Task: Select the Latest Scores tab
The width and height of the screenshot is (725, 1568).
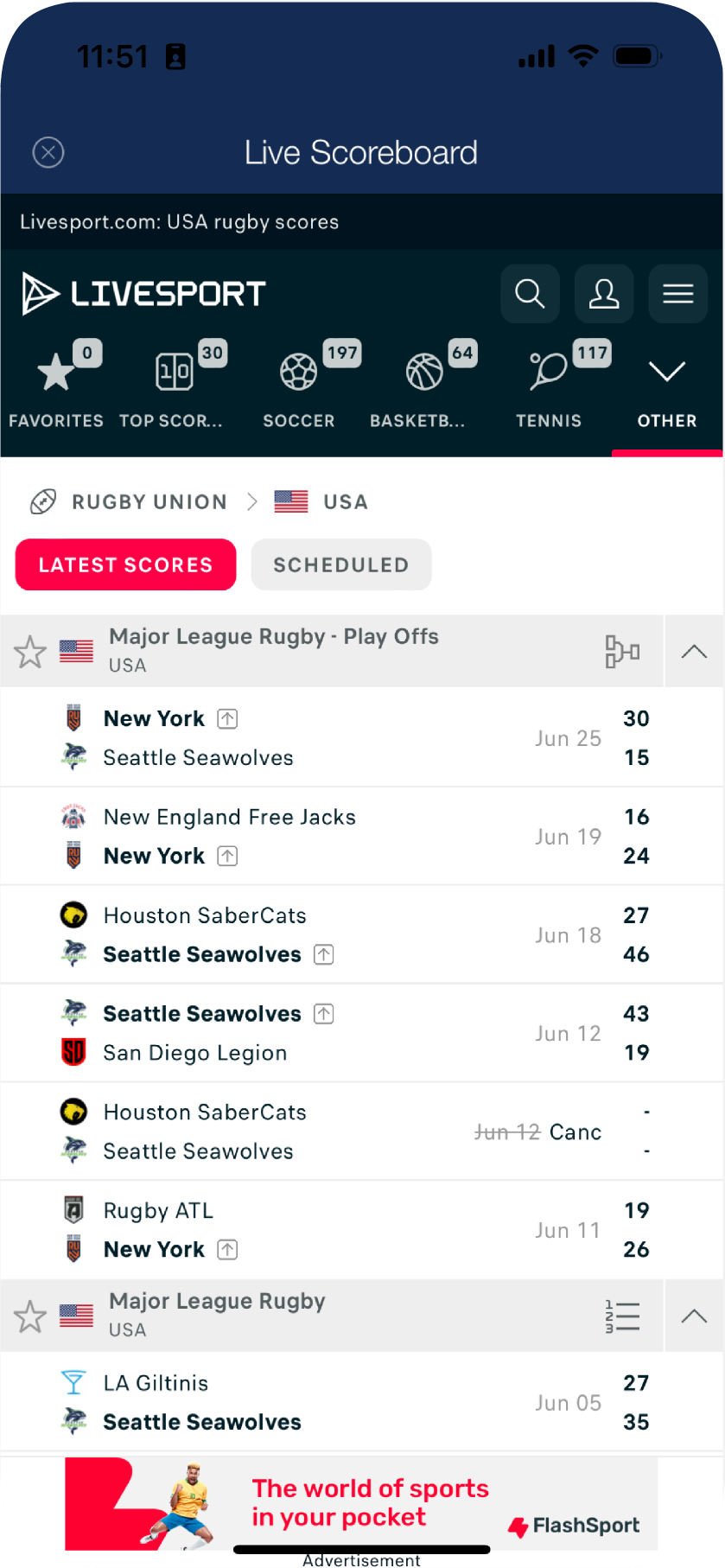Action: pyautogui.click(x=126, y=564)
